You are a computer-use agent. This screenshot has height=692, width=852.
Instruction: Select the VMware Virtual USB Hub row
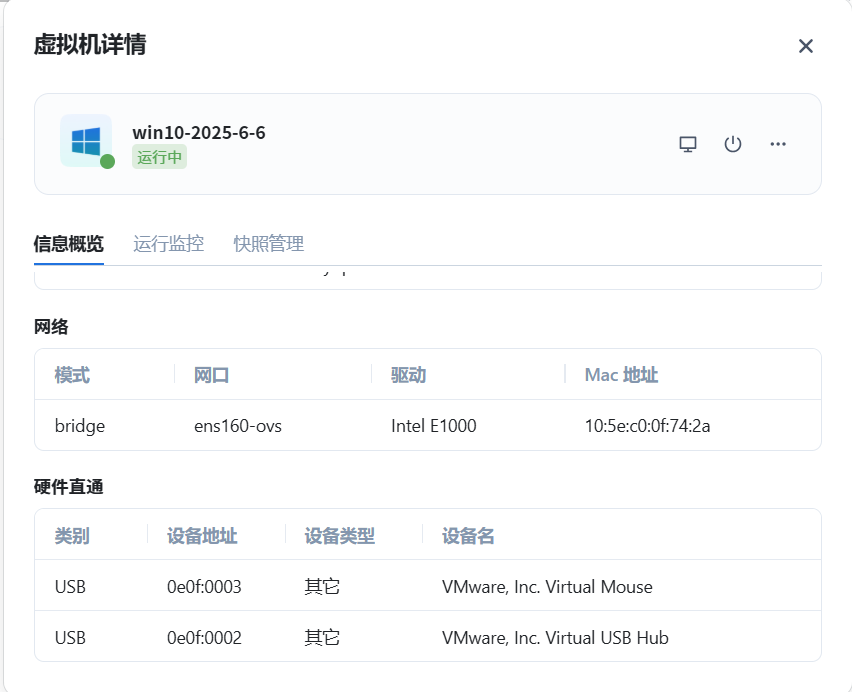(555, 638)
